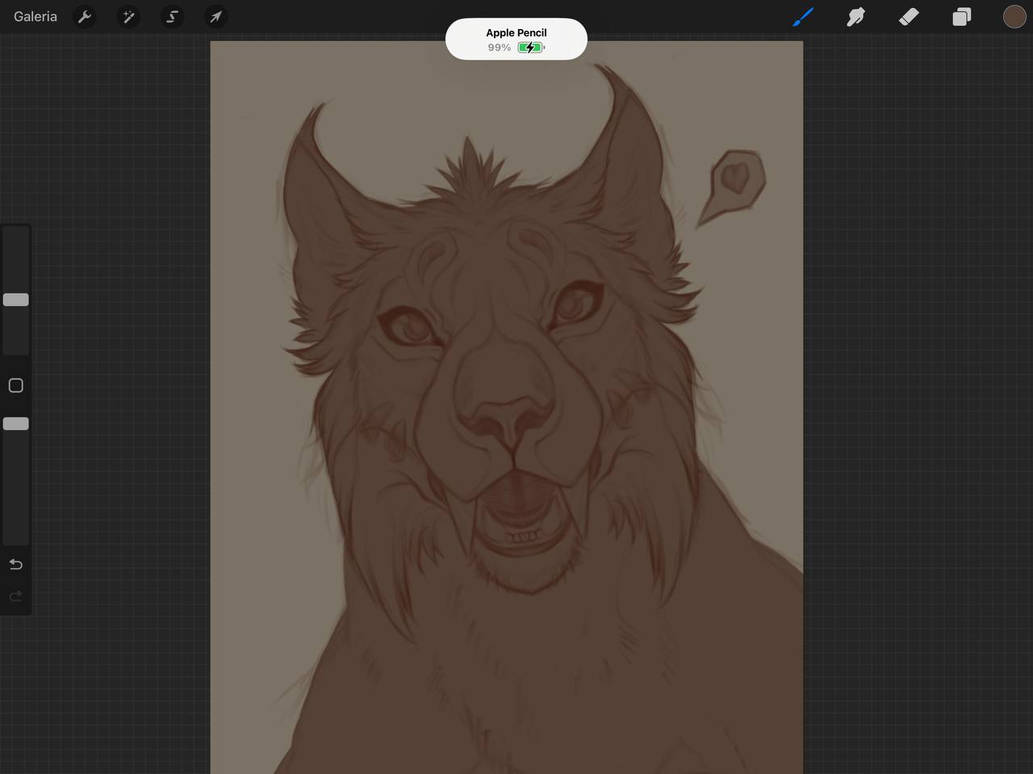Redo the last undone stroke
The height and width of the screenshot is (774, 1033).
click(16, 596)
